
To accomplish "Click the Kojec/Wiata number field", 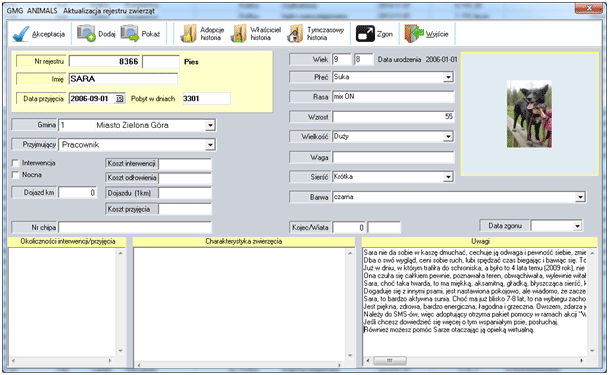I will point(349,227).
